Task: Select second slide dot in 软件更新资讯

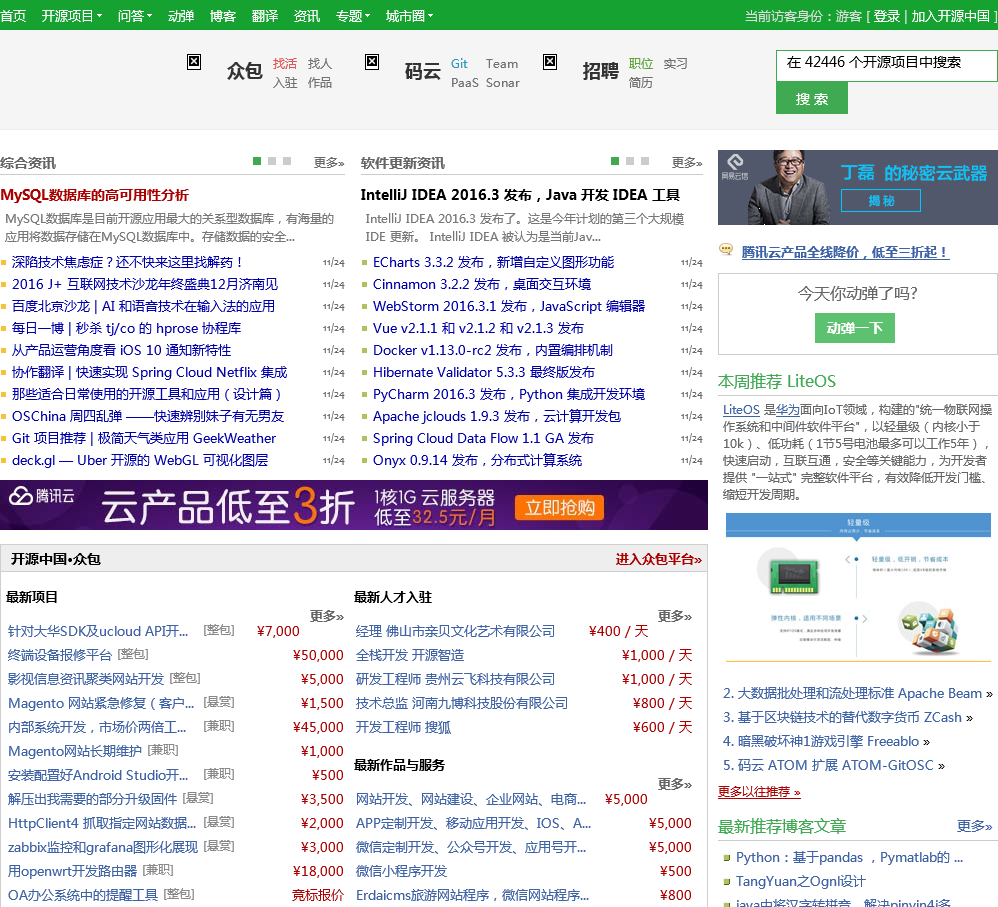Action: (630, 161)
